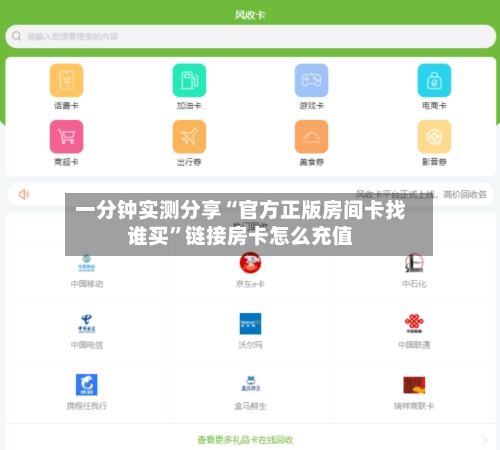Select the 中国移动 logo
This screenshot has height=450, width=500.
[87, 263]
